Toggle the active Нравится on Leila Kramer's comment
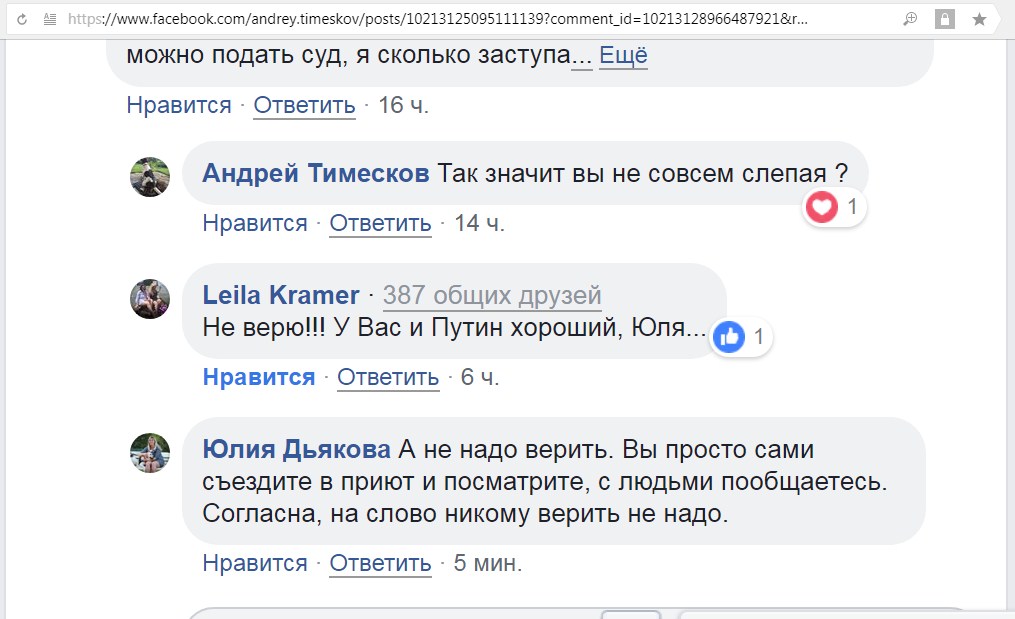Image resolution: width=1015 pixels, height=619 pixels. click(258, 377)
